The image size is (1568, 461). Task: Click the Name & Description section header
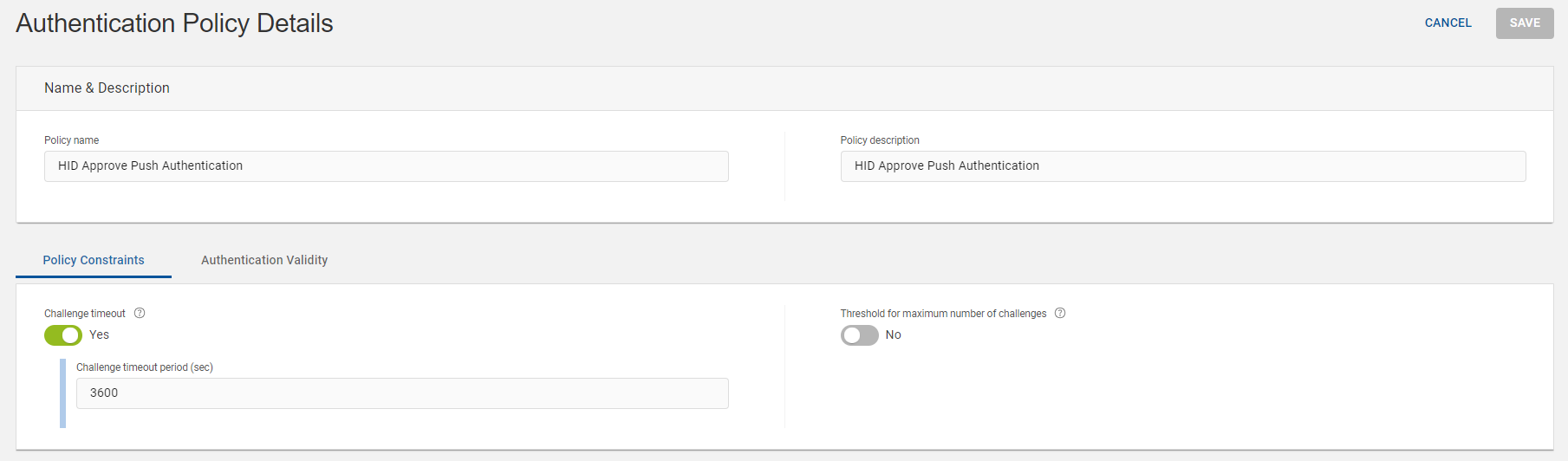coord(107,88)
